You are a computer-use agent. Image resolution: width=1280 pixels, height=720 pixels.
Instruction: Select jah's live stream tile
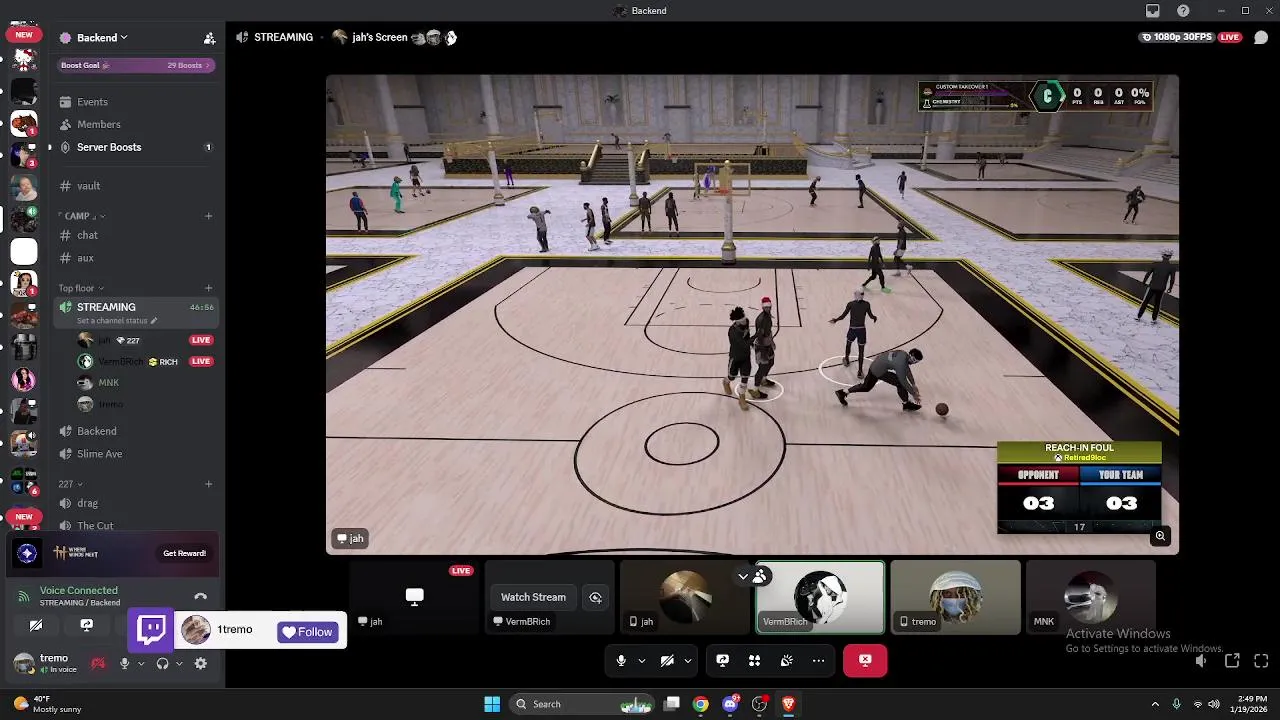coord(415,597)
